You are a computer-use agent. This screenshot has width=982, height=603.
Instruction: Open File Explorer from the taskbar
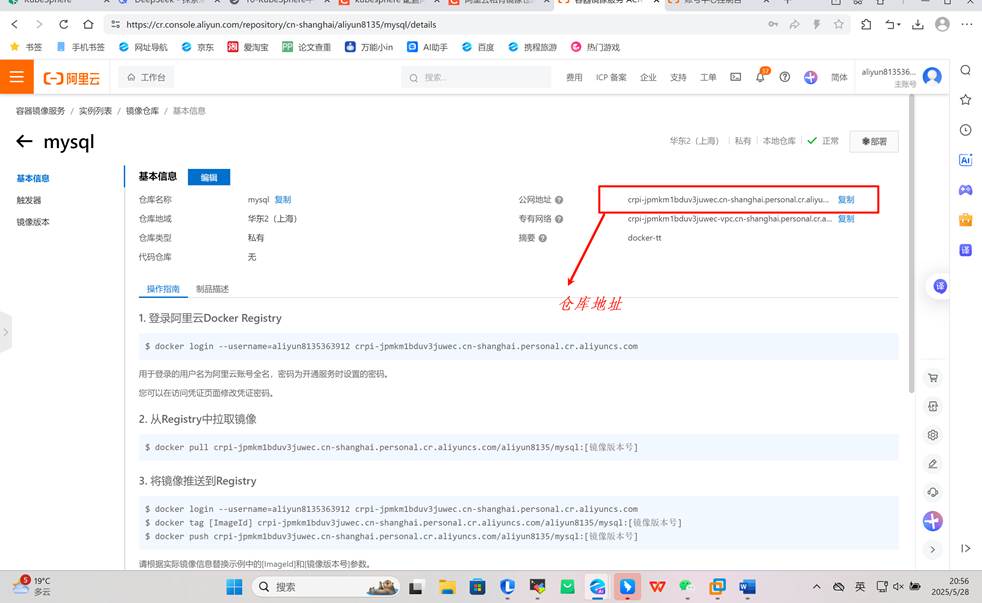(x=447, y=587)
